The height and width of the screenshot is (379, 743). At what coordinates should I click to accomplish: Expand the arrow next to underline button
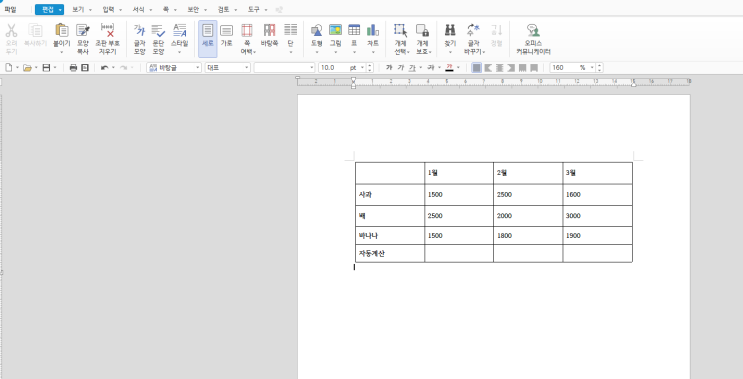(x=420, y=68)
